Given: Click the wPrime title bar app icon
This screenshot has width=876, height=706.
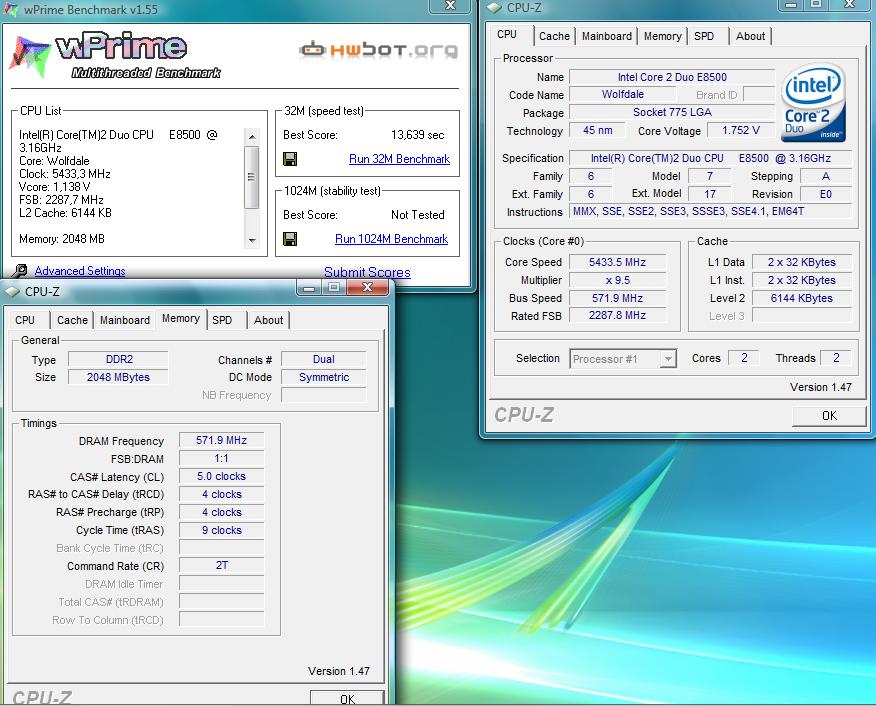Looking at the screenshot, I should 11,9.
